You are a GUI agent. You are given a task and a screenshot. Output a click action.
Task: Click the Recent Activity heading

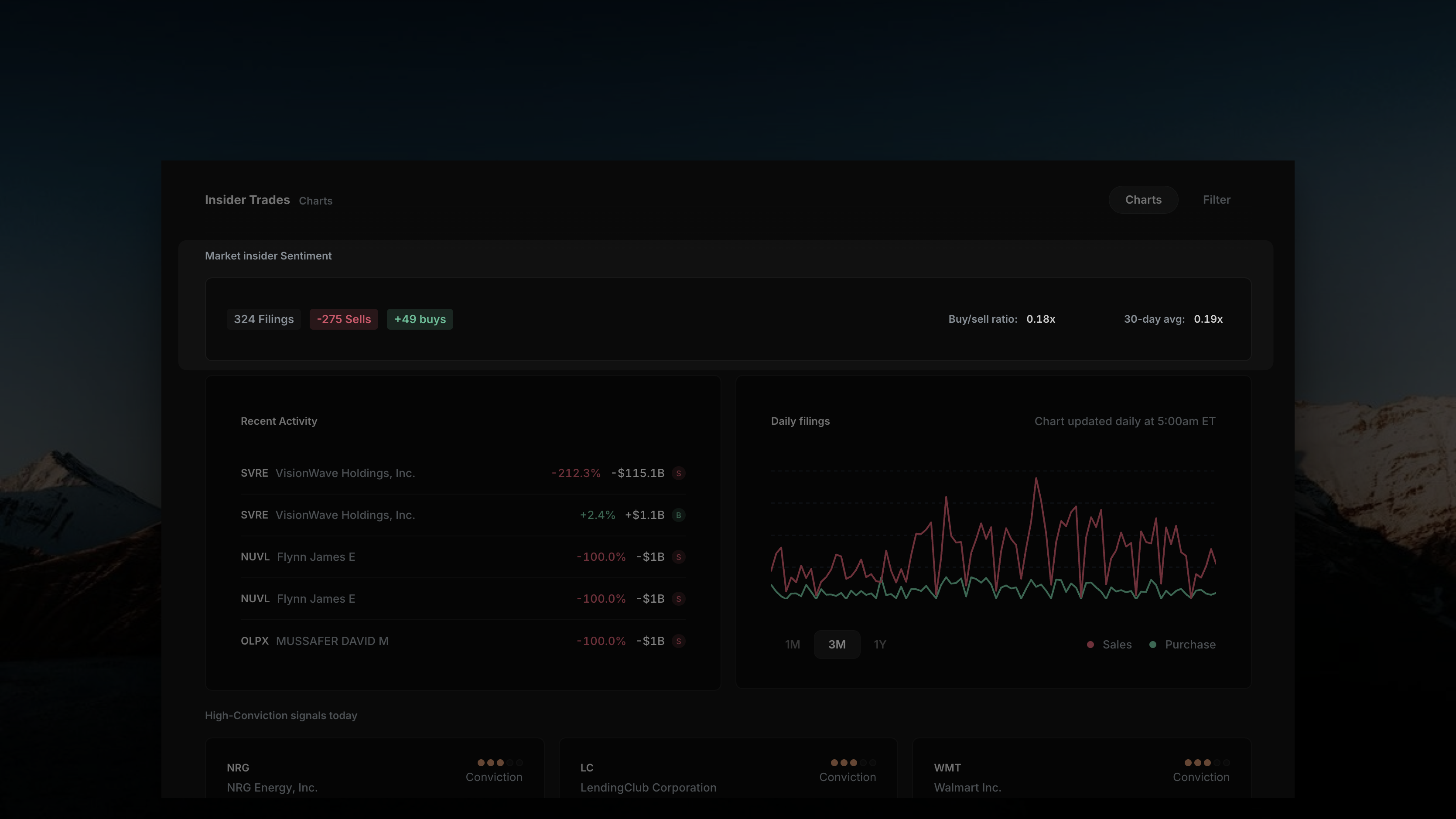279,421
